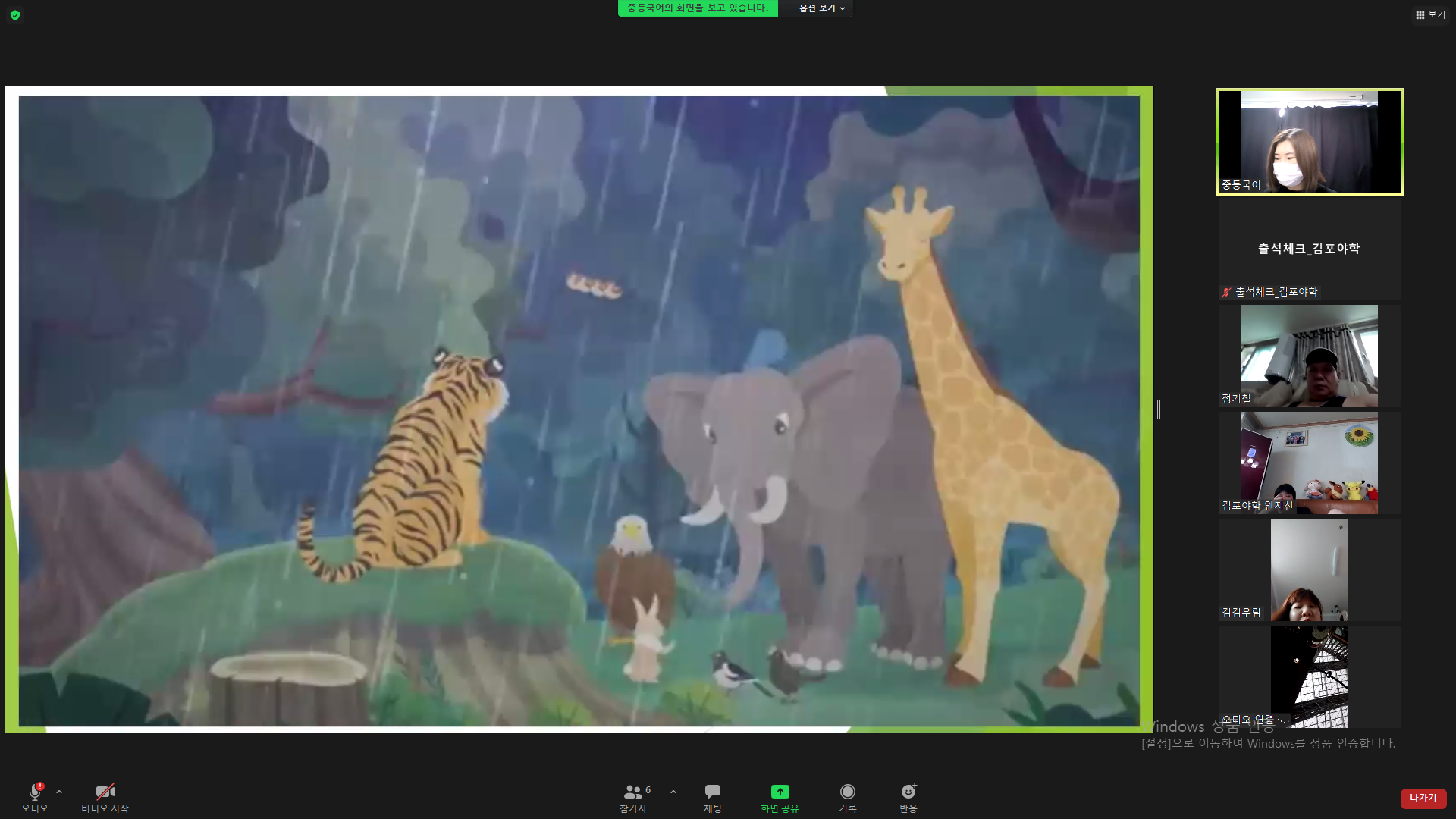Viewport: 1456px width, 819px height.
Task: Select 정기철 participant video
Action: [1310, 356]
